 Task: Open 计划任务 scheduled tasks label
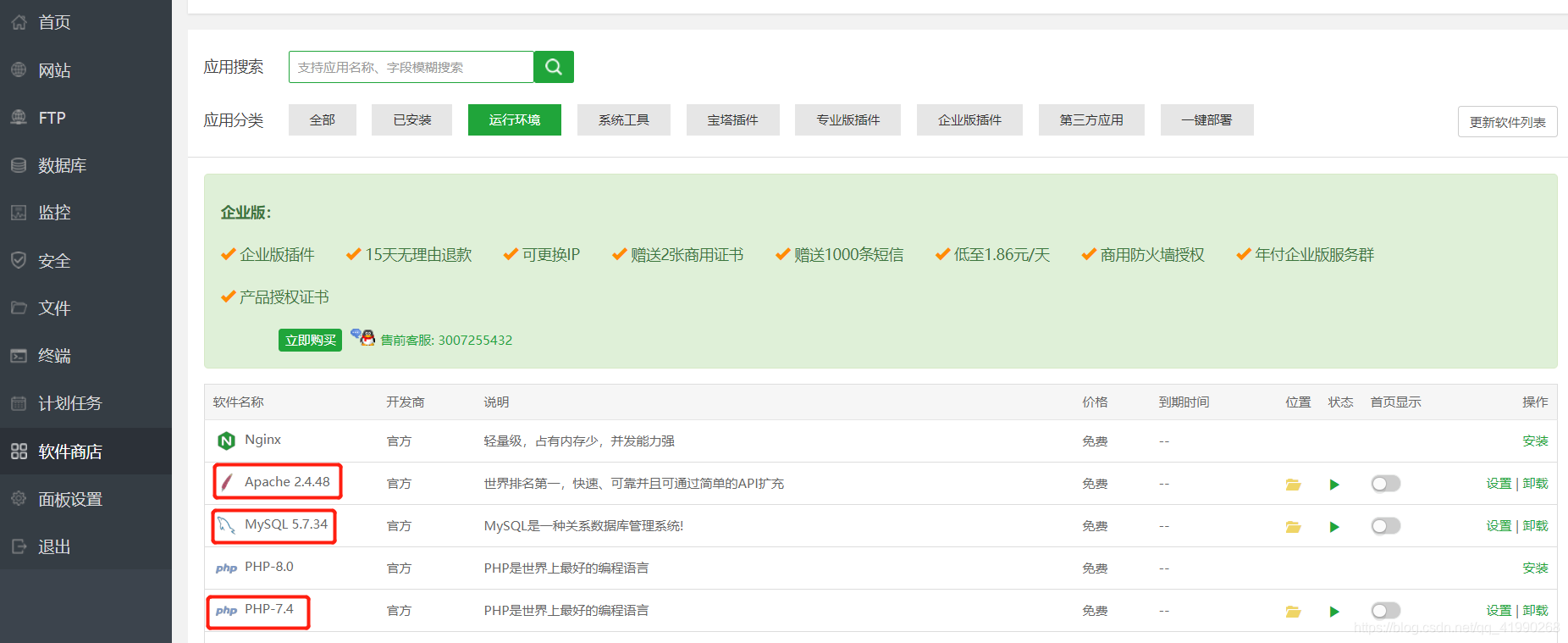[x=70, y=403]
